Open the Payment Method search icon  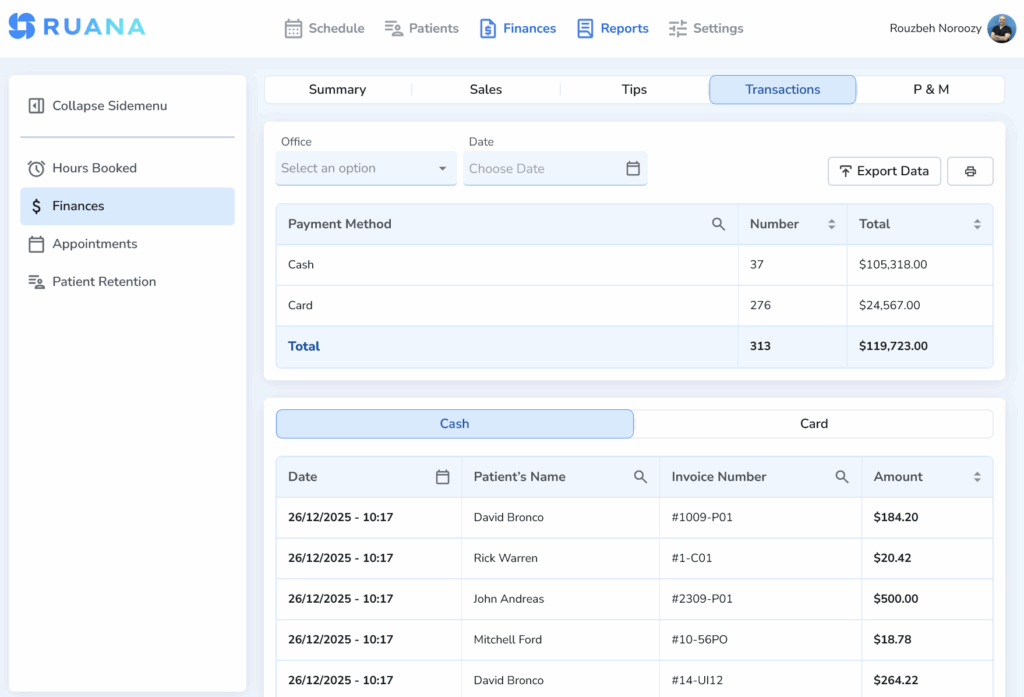coord(718,224)
